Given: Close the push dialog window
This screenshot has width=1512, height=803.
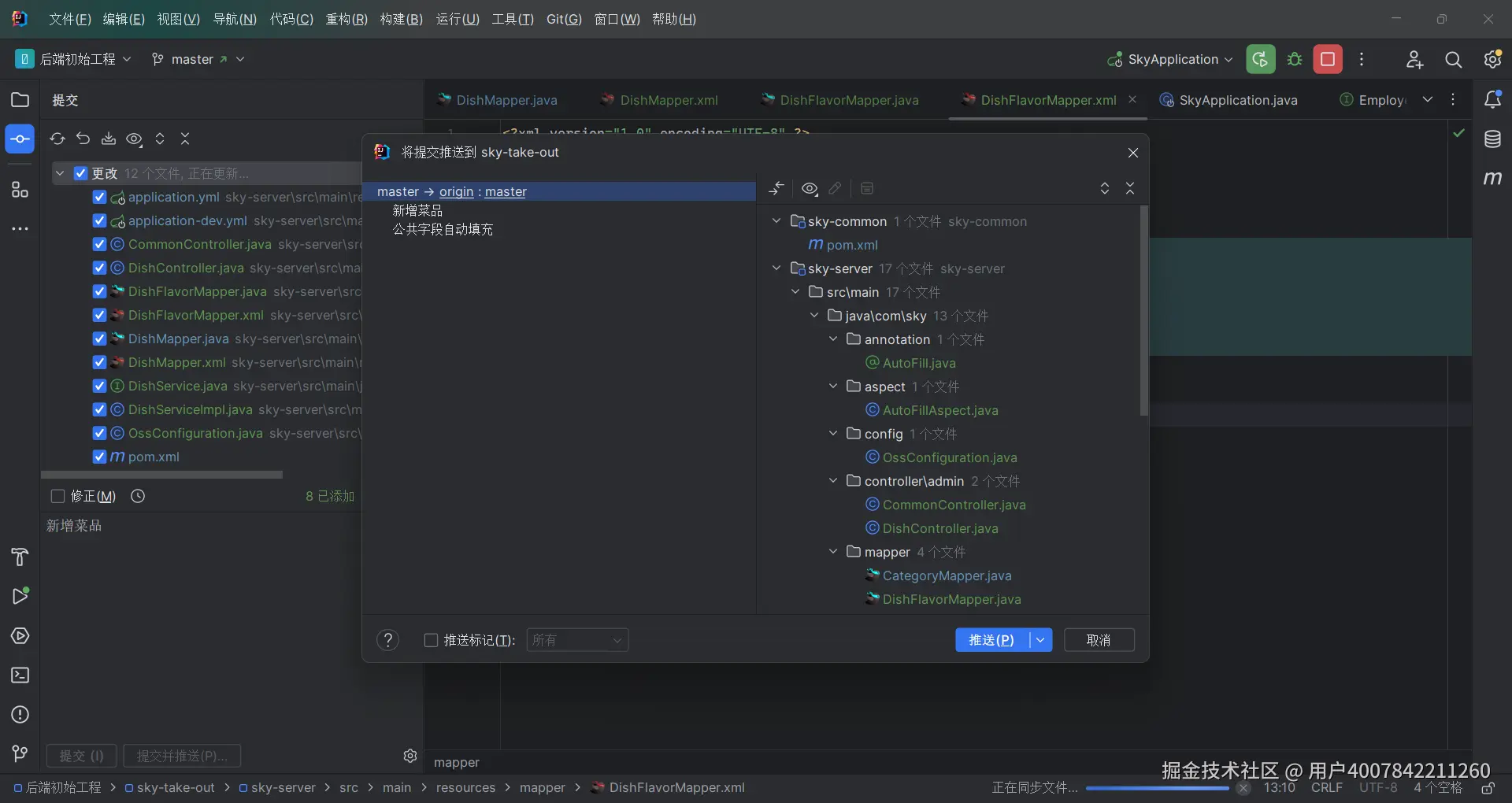Looking at the screenshot, I should coord(1132,153).
